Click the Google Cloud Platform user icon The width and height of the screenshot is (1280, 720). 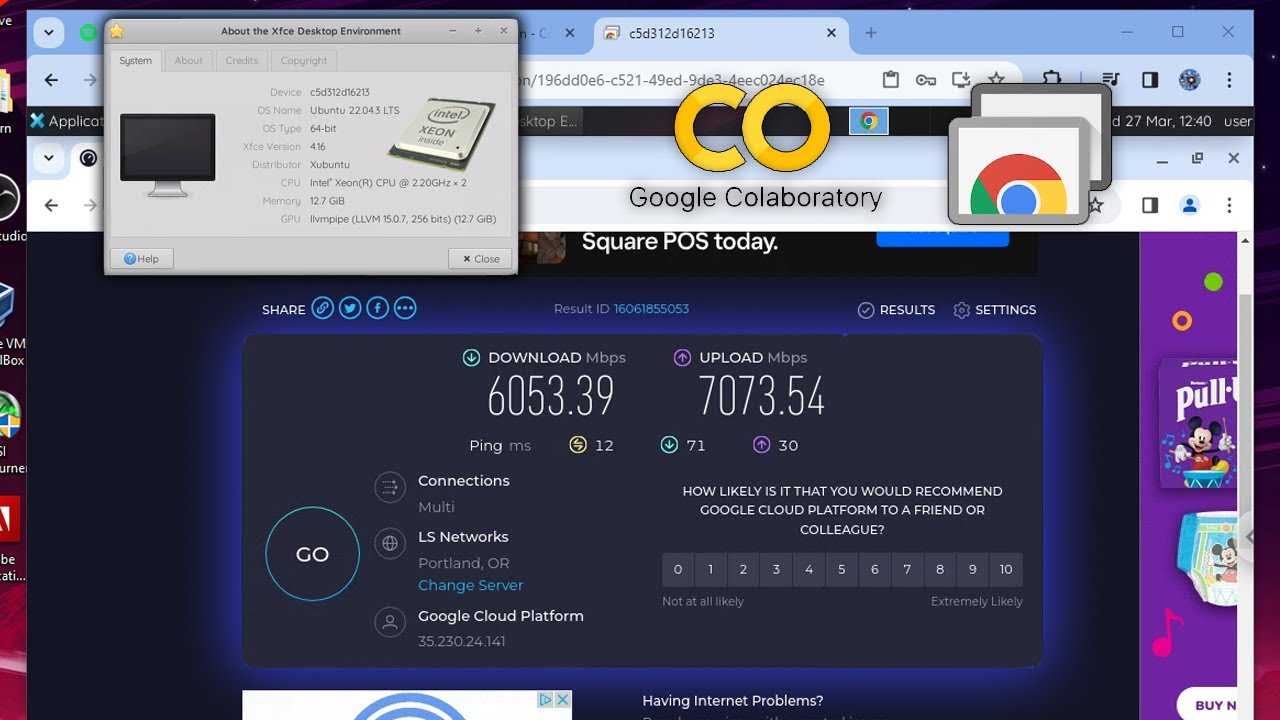click(389, 623)
